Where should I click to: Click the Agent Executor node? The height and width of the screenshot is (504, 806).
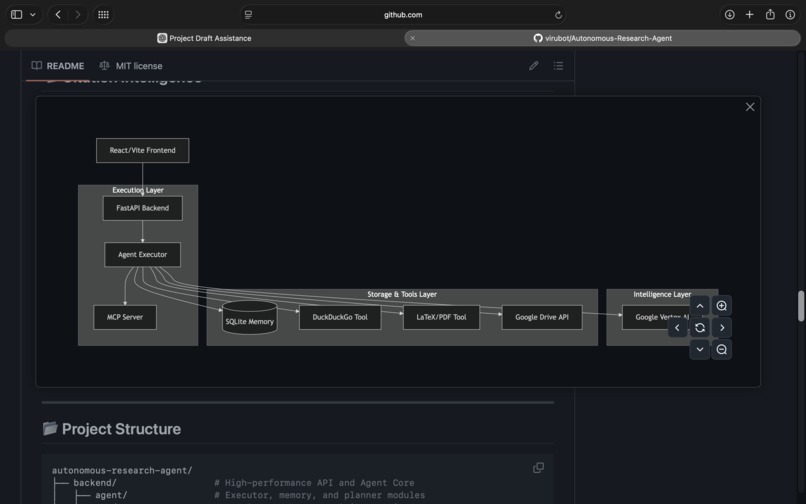142,255
